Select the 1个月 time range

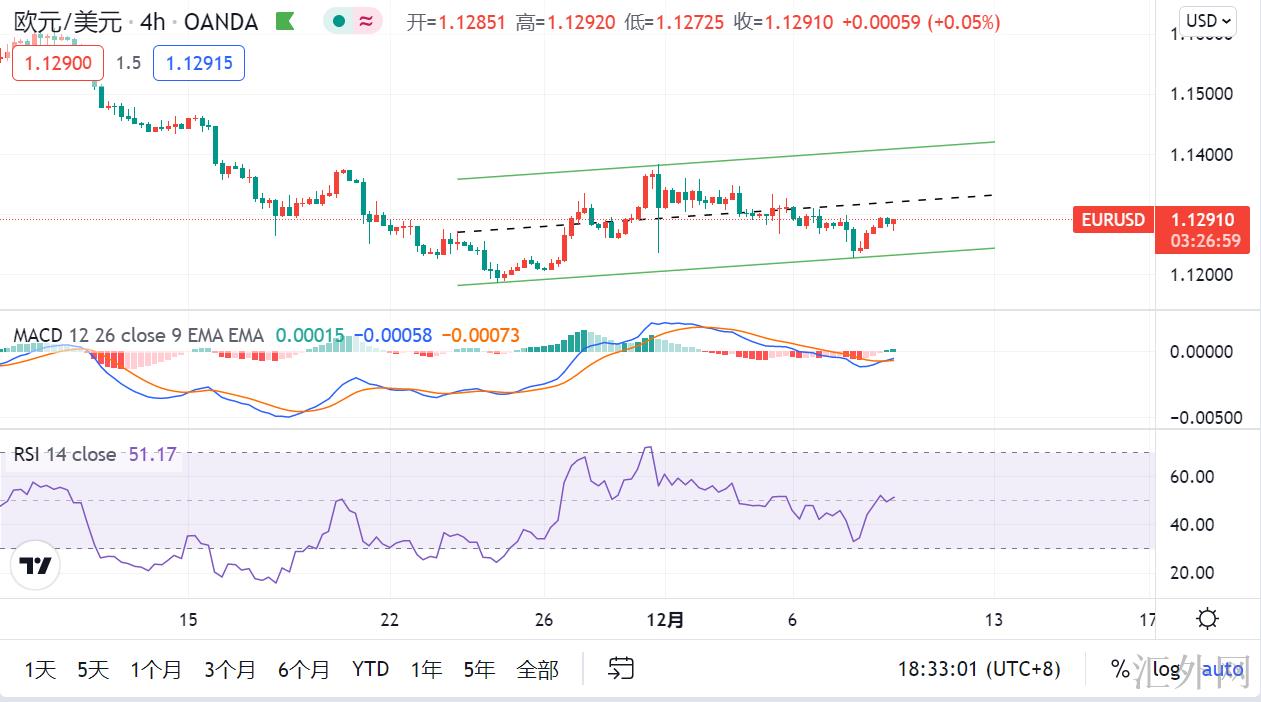coord(156,669)
